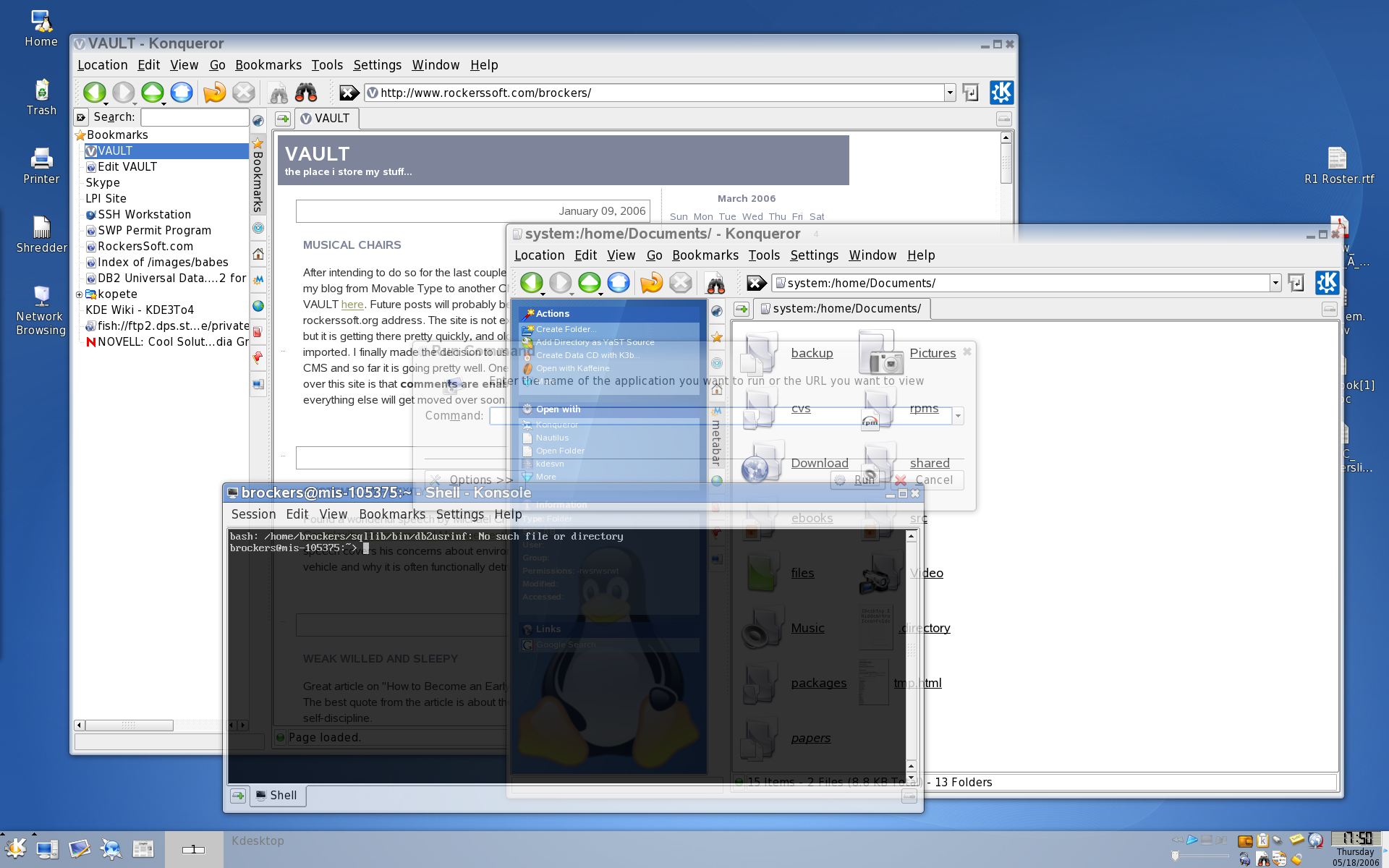Reload the VAULT page with orange arrow
The image size is (1389, 868).
click(x=214, y=93)
